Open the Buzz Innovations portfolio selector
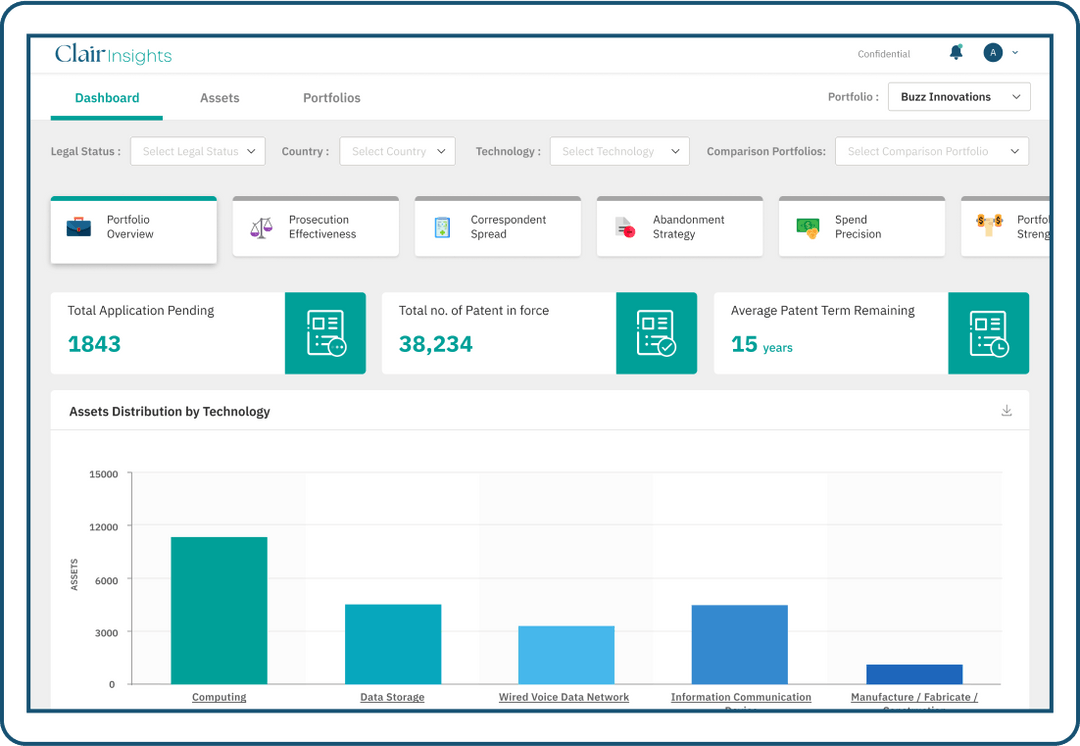 click(x=958, y=97)
